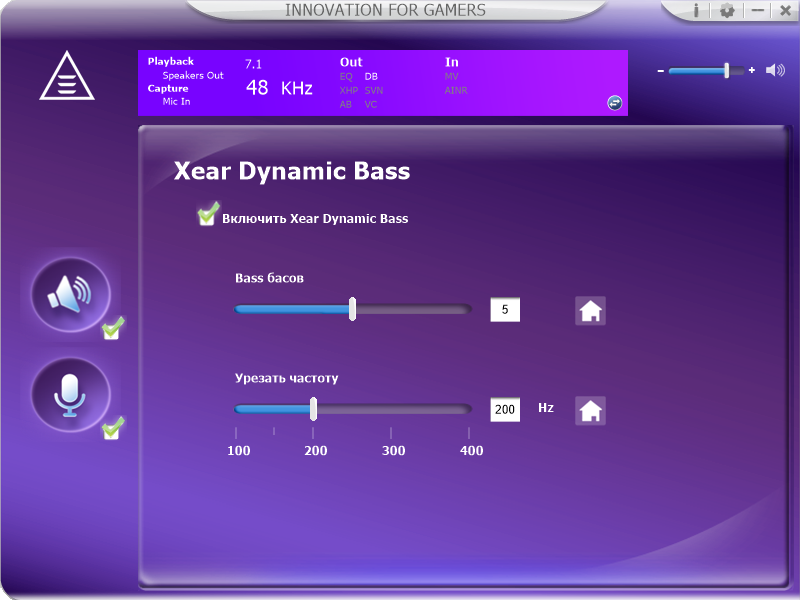800x600 pixels.
Task: Increase master volume with plus button
Action: [x=752, y=70]
